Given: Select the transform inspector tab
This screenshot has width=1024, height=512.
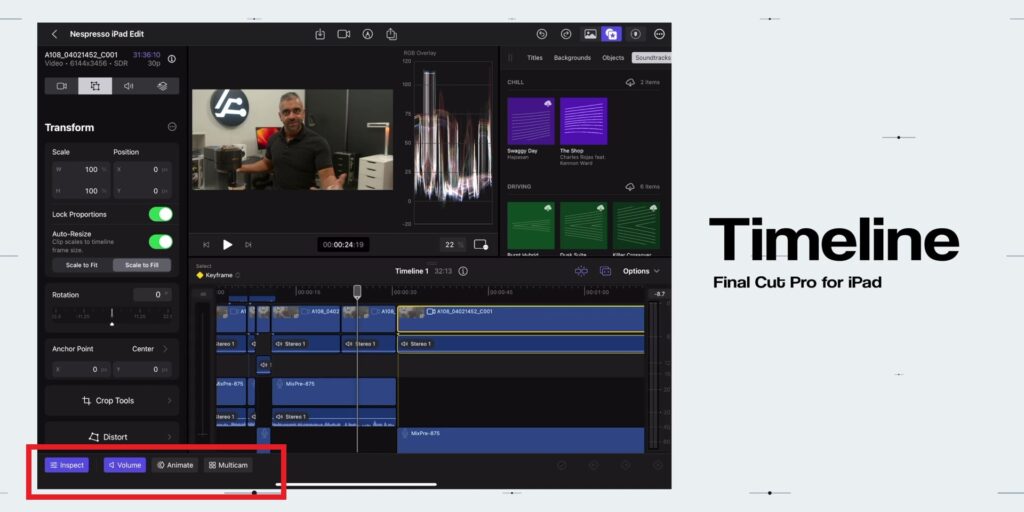Looking at the screenshot, I should [x=95, y=86].
